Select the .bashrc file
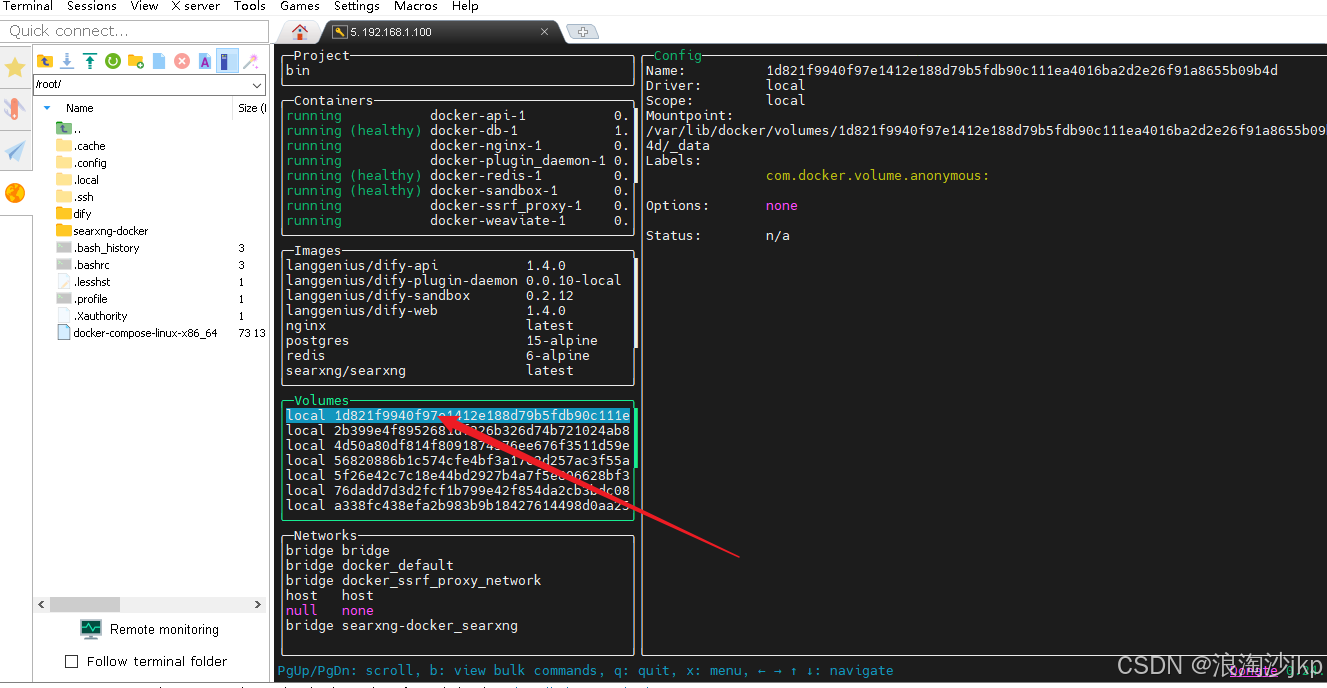The image size is (1327, 688). (x=83, y=265)
